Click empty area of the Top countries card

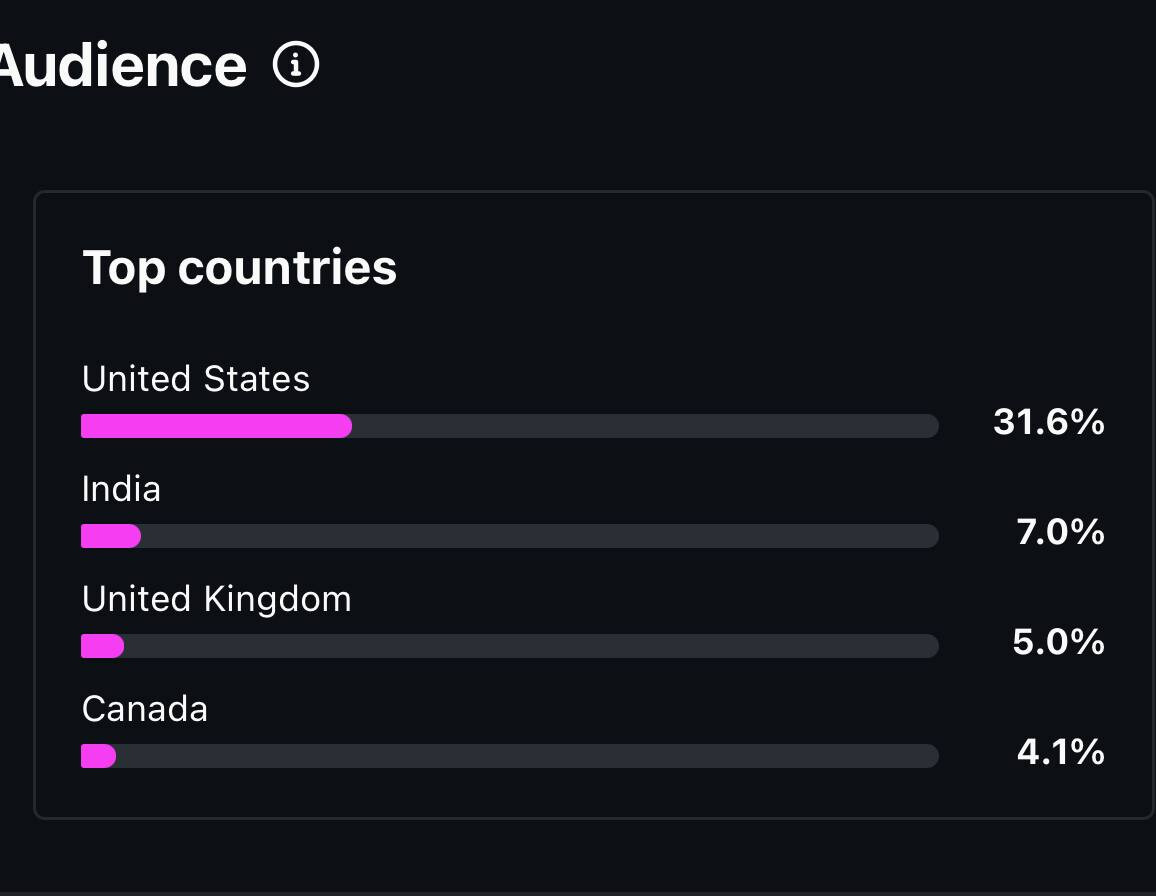(737, 280)
